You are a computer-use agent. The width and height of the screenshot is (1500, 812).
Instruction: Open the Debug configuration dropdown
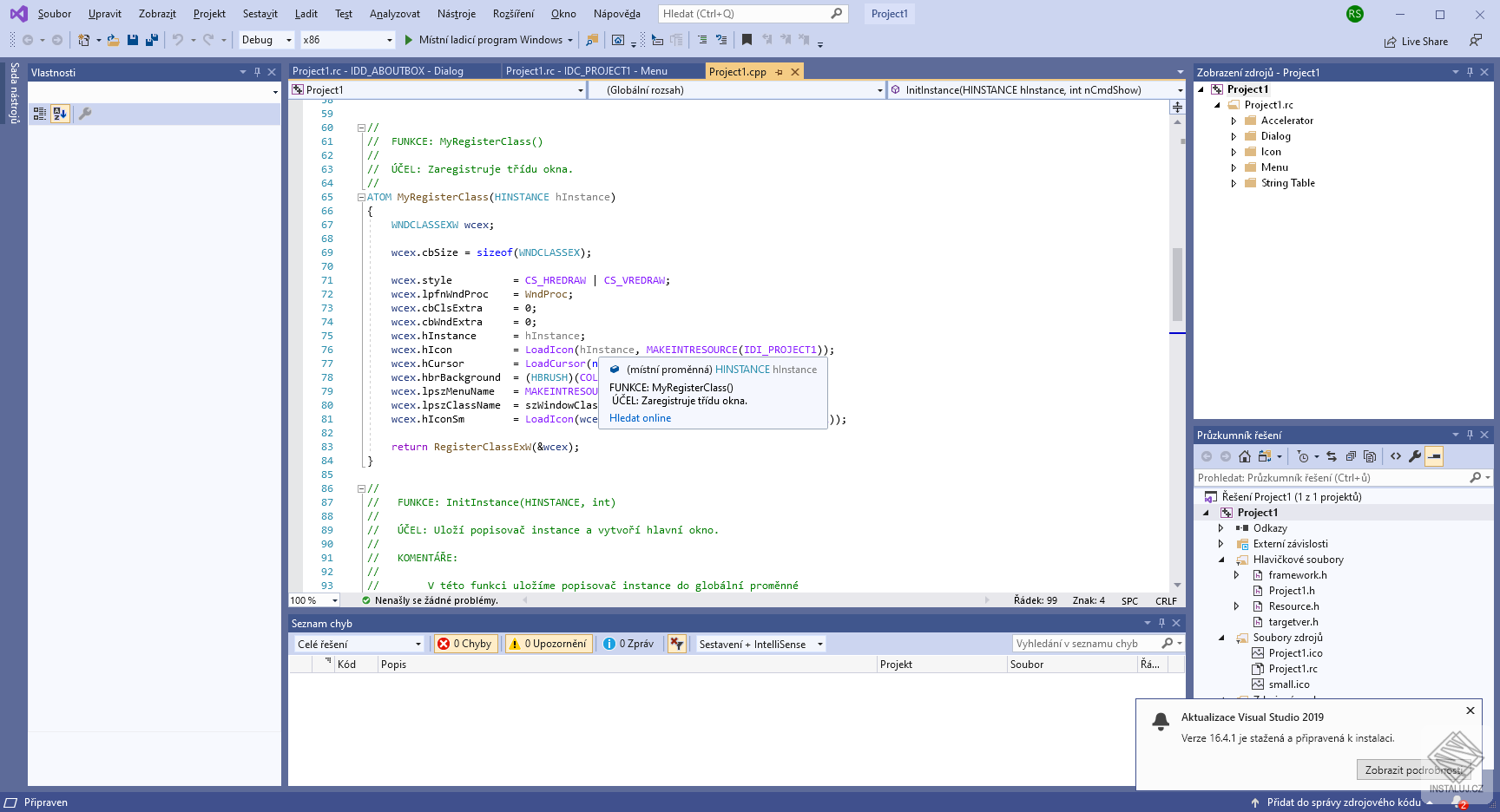[265, 40]
